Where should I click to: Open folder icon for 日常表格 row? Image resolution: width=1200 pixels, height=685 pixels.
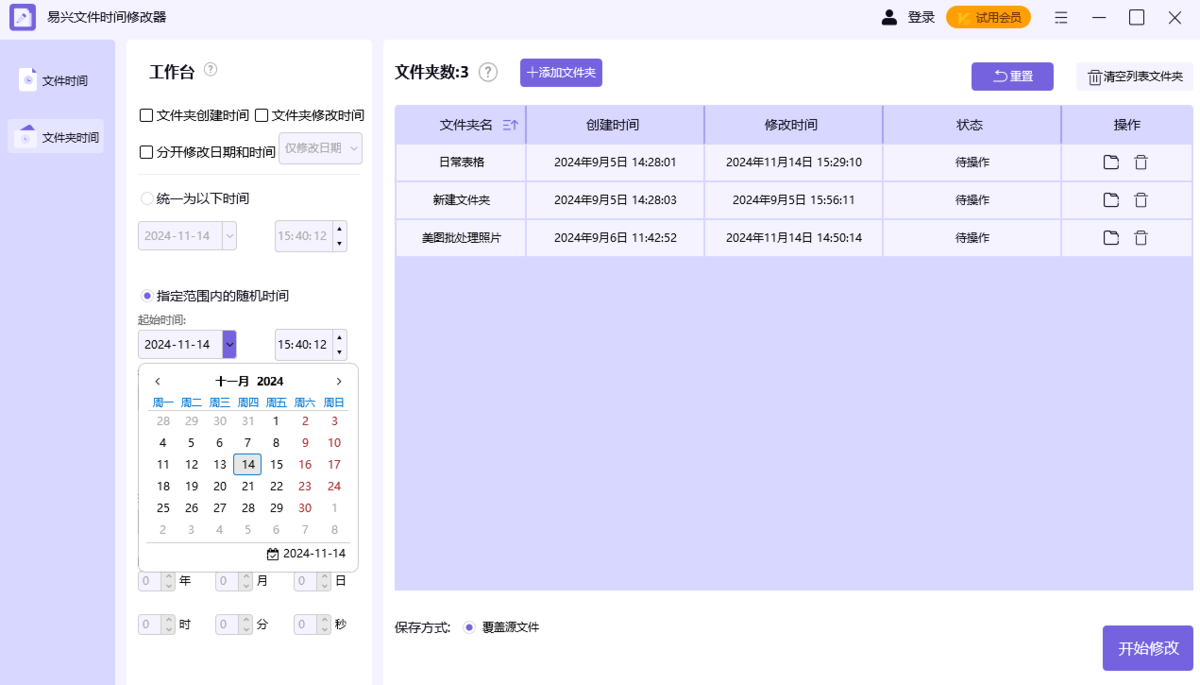pos(1111,162)
